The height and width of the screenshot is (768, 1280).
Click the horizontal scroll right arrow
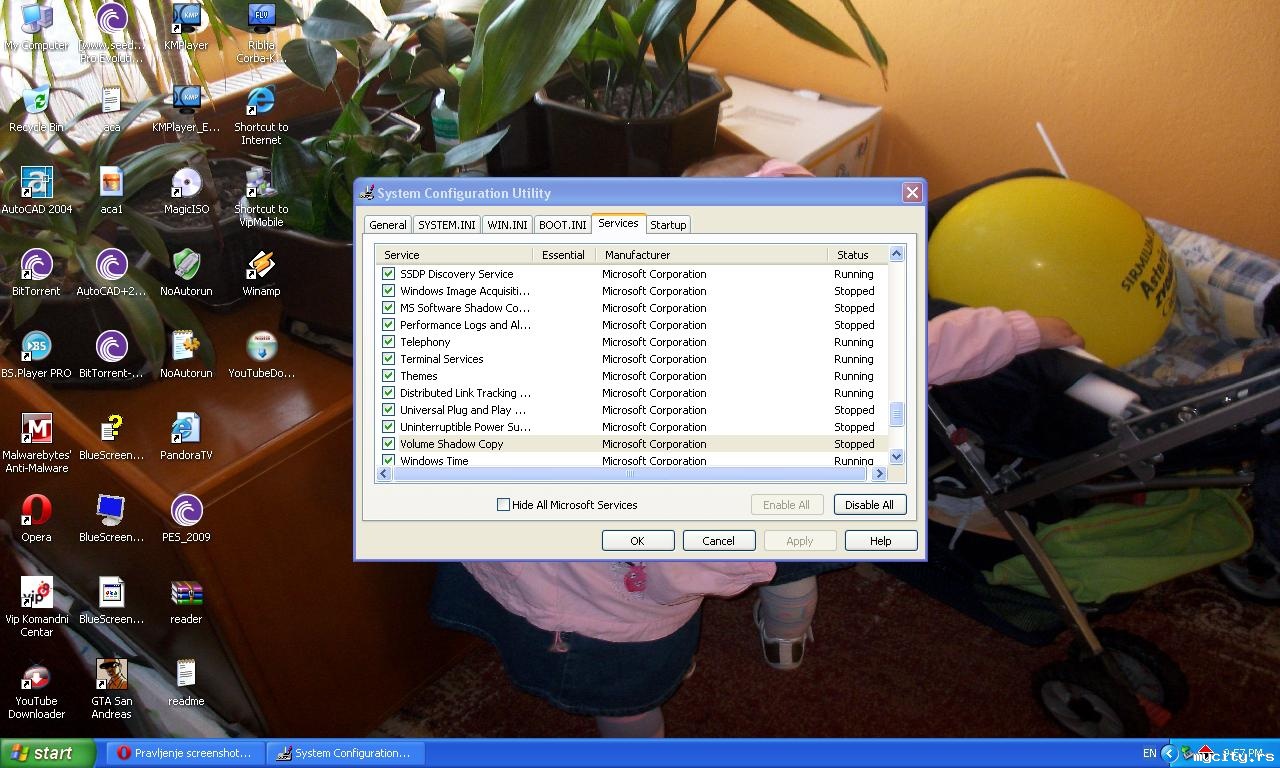point(880,474)
